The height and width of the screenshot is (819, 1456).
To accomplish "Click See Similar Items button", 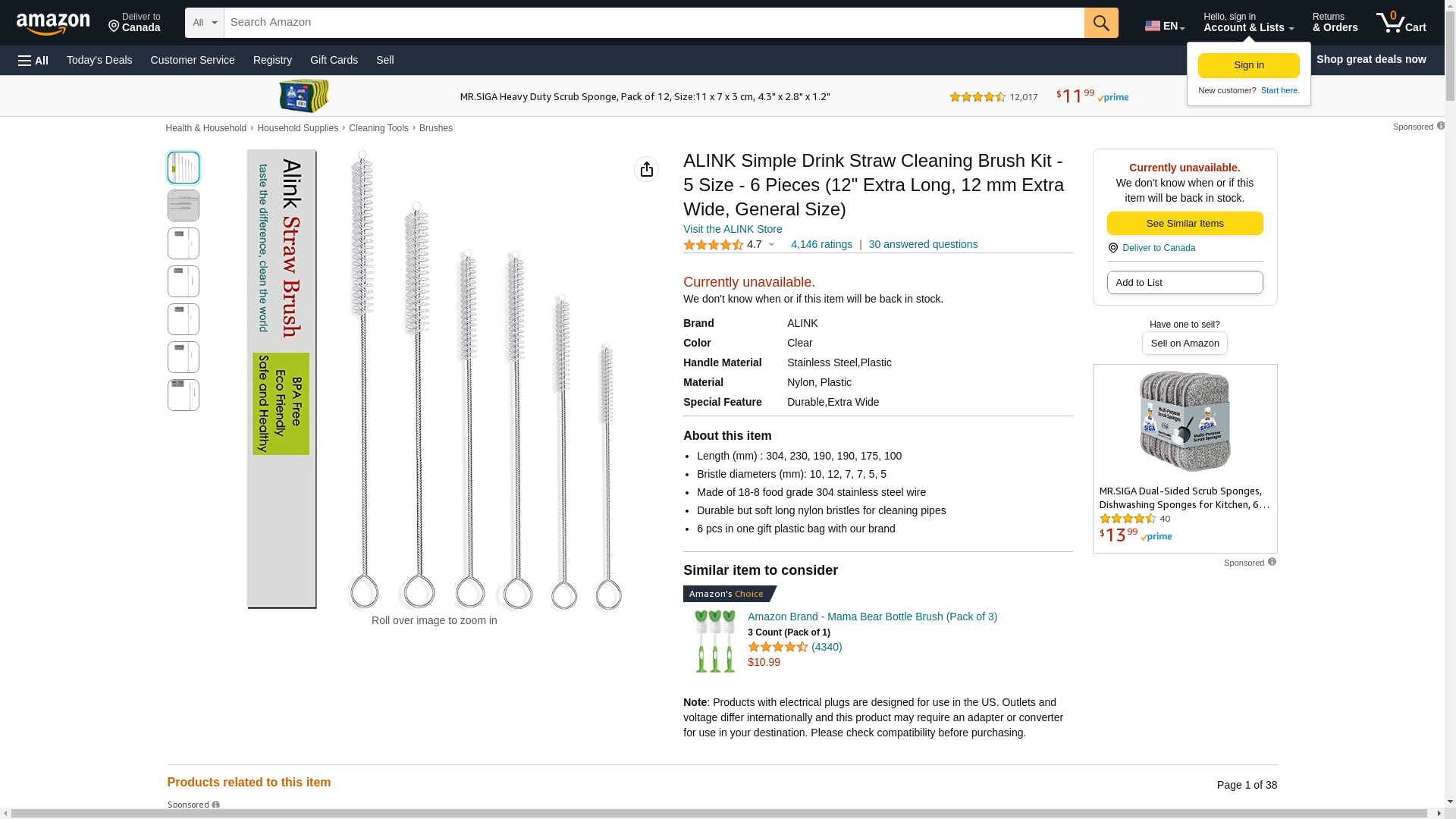I will (1185, 224).
